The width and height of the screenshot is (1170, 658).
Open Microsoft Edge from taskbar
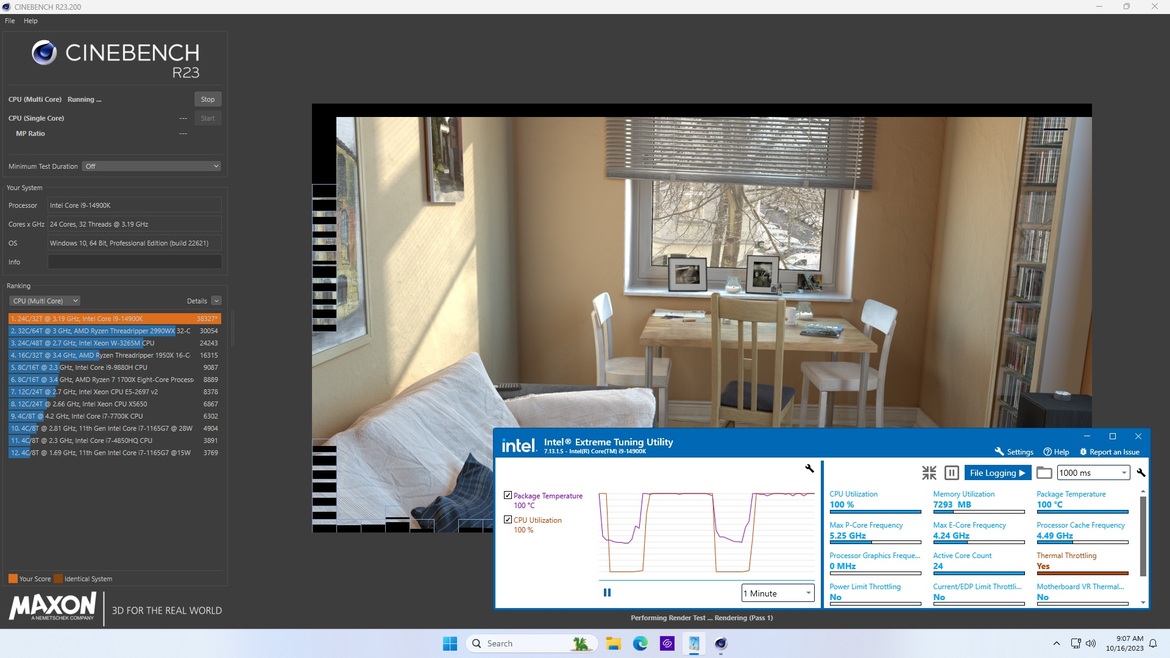click(640, 643)
